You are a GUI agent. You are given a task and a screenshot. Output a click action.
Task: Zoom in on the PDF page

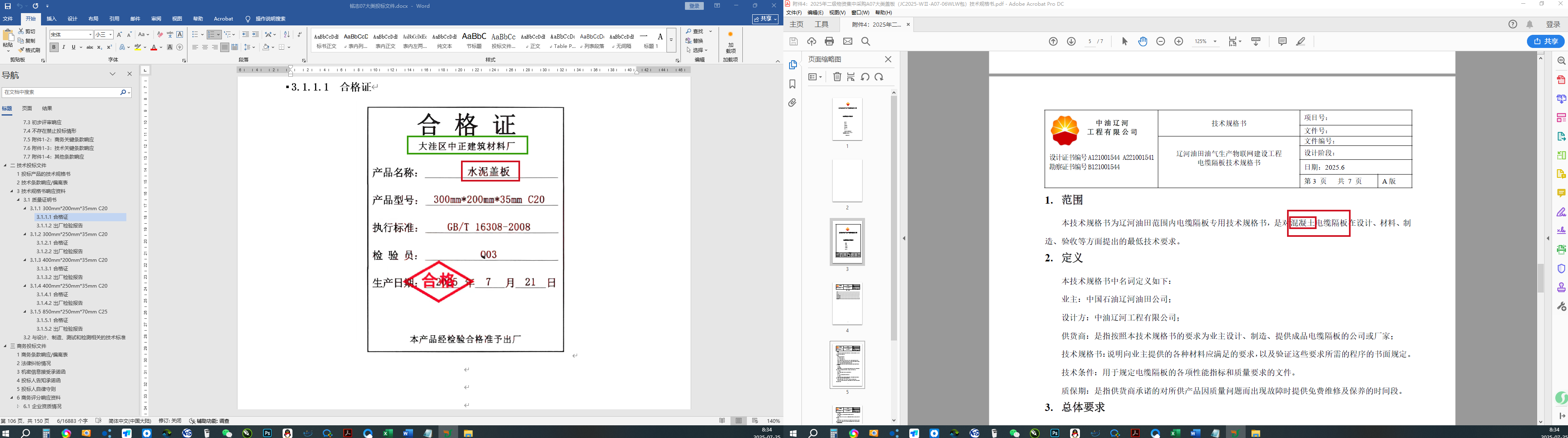click(1178, 41)
